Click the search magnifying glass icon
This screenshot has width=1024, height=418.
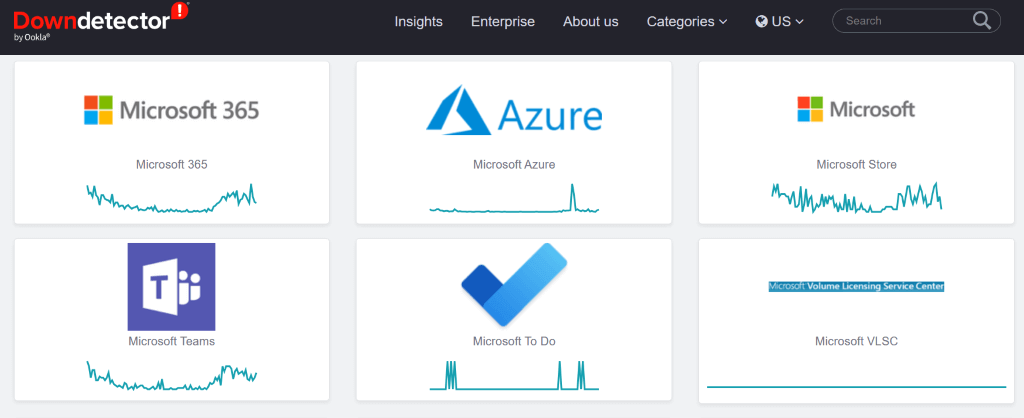pyautogui.click(x=981, y=21)
